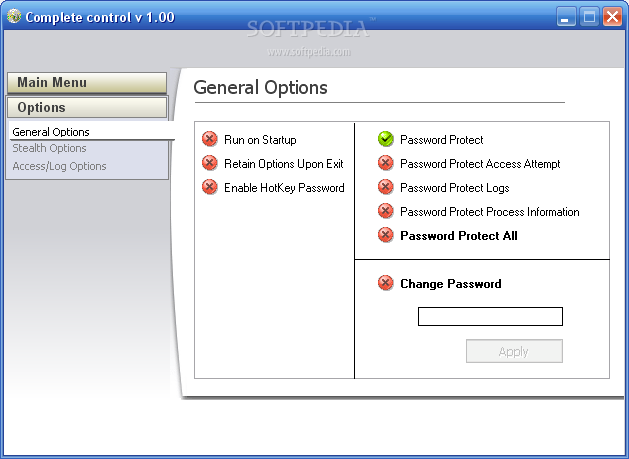Image resolution: width=629 pixels, height=459 pixels.
Task: Open Access/Log Options in the sidebar
Action: [59, 166]
